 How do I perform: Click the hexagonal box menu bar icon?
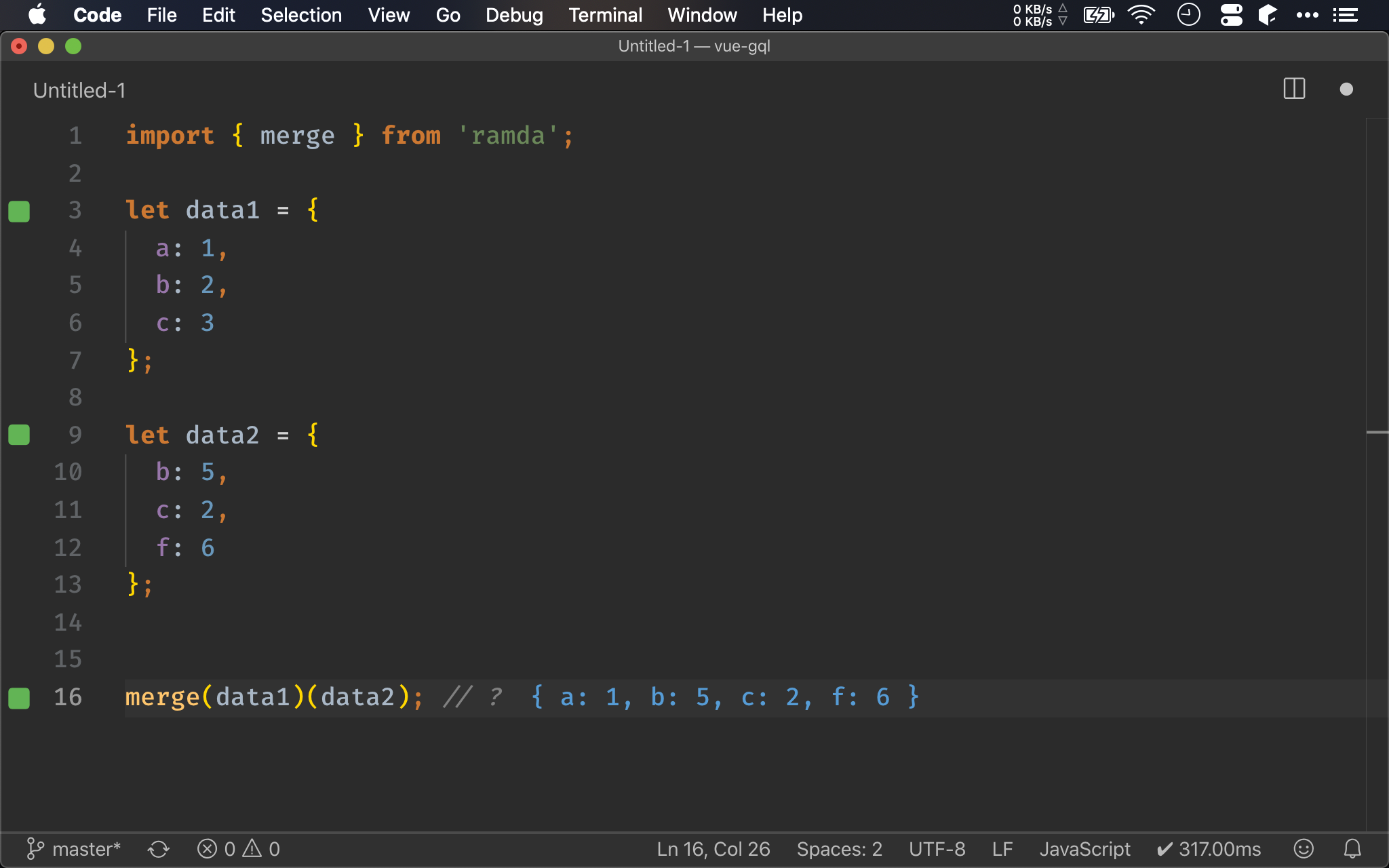(1267, 15)
